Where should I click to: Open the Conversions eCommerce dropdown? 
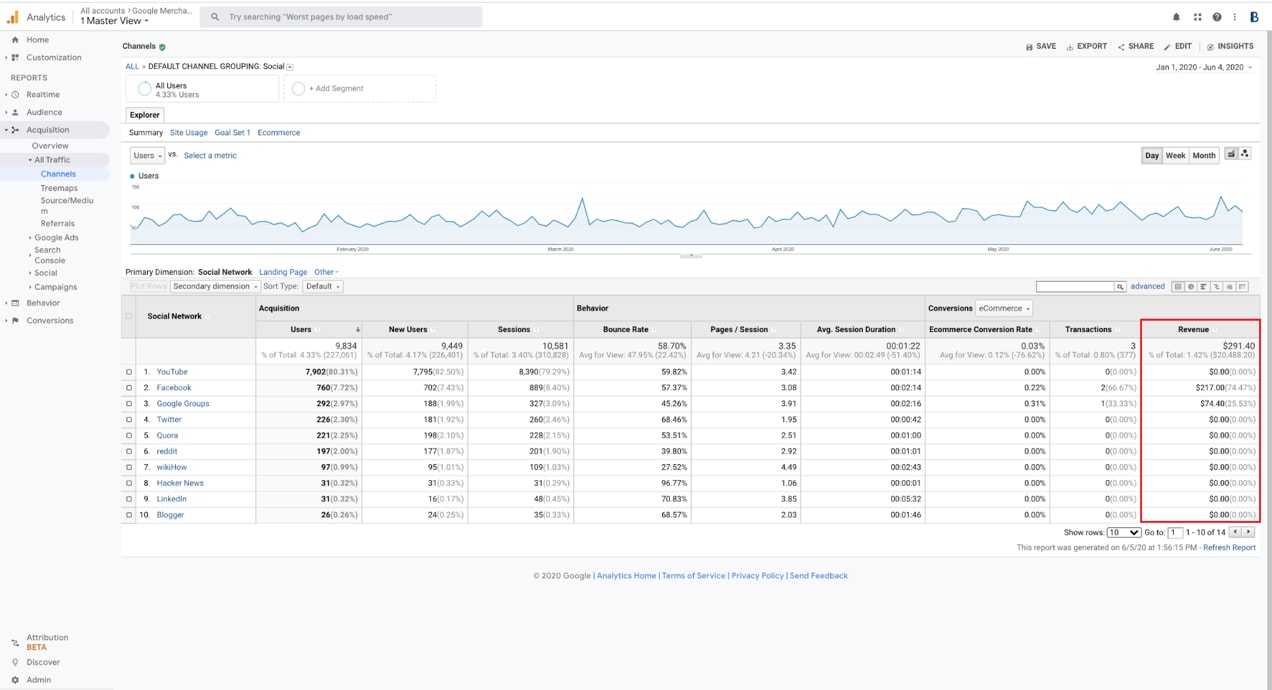(1003, 307)
